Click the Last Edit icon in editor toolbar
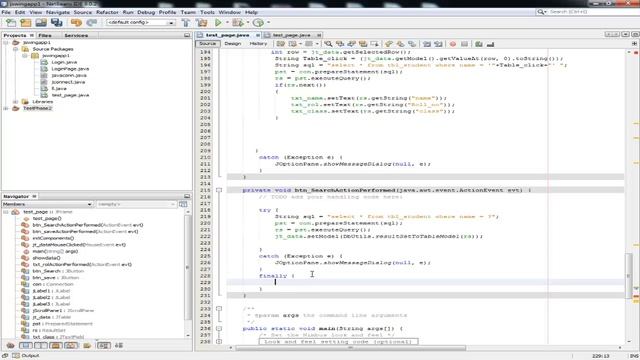The height and width of the screenshot is (360, 640). [x=280, y=44]
